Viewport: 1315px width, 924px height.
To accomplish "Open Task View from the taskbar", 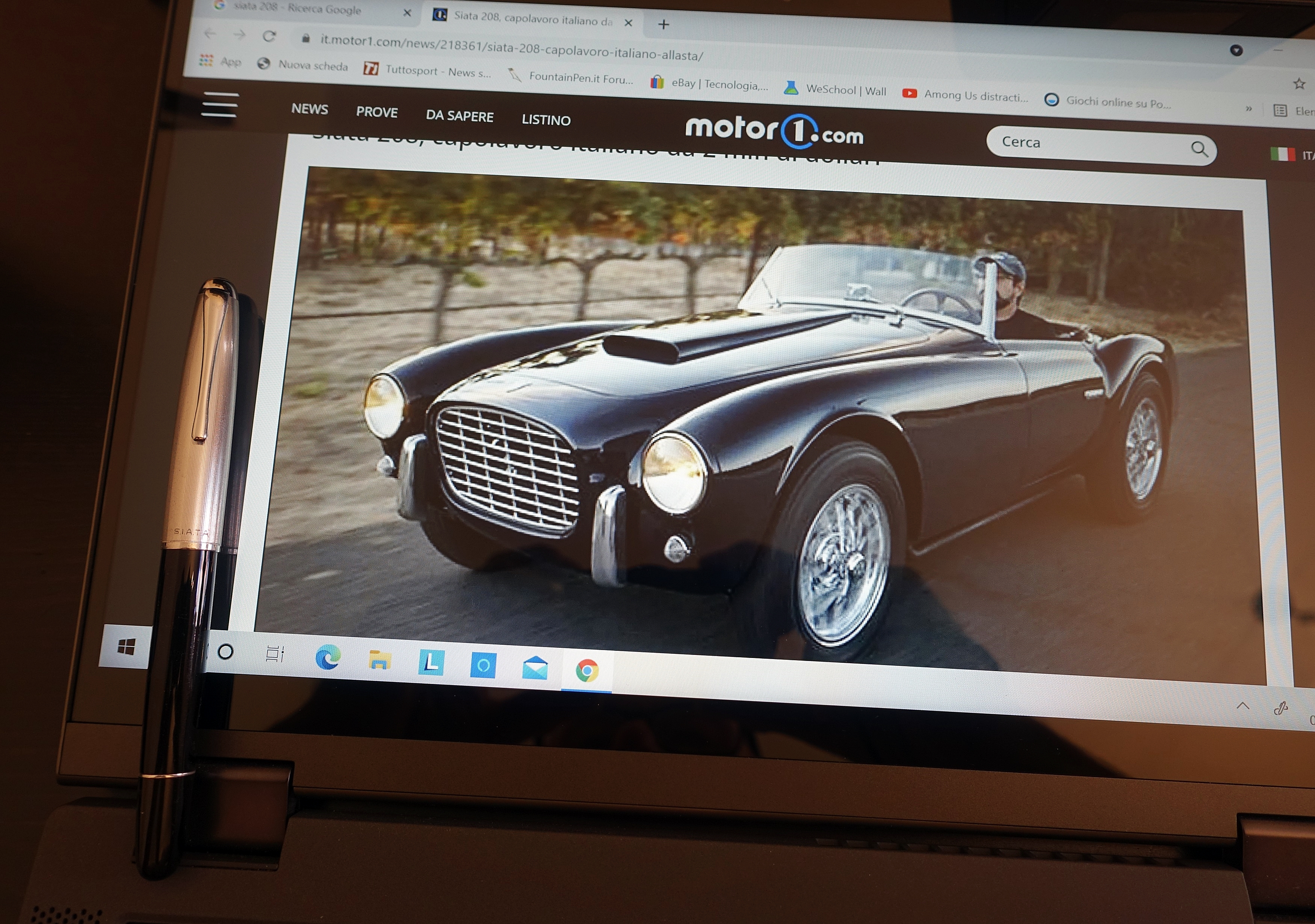I will 275,653.
